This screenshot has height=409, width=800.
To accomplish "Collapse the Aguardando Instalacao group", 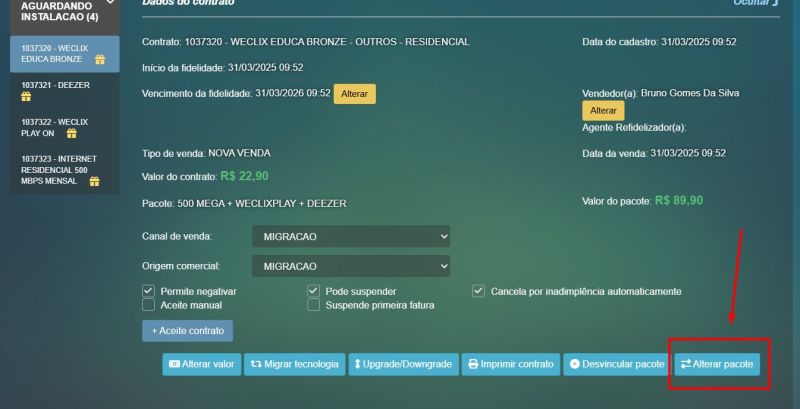I will point(110,5).
